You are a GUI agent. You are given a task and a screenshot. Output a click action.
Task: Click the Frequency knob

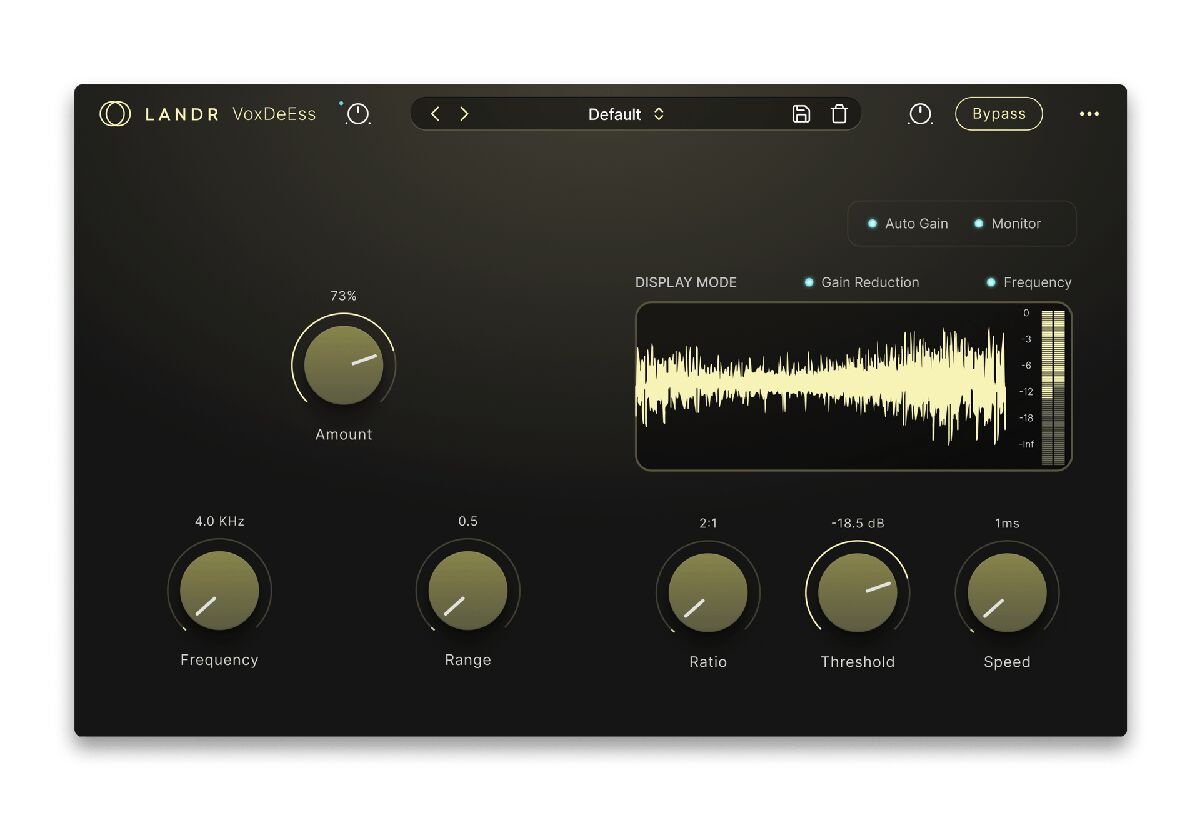[x=219, y=591]
